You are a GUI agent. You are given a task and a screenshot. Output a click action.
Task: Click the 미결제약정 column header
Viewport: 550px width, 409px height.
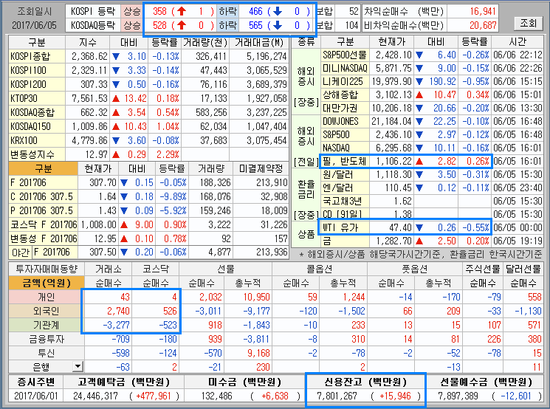coord(261,169)
